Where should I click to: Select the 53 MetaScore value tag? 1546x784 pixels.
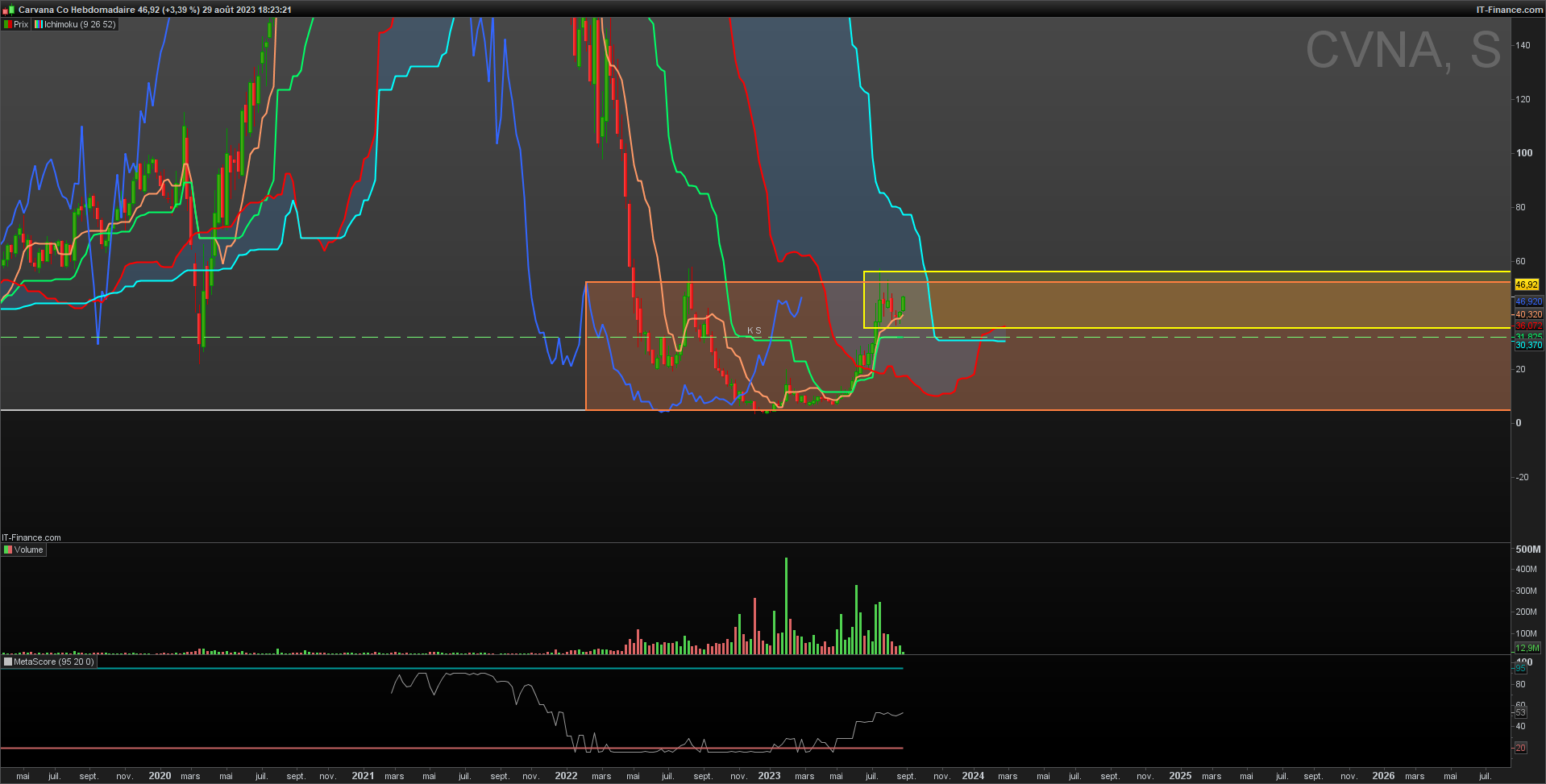pyautogui.click(x=1520, y=712)
